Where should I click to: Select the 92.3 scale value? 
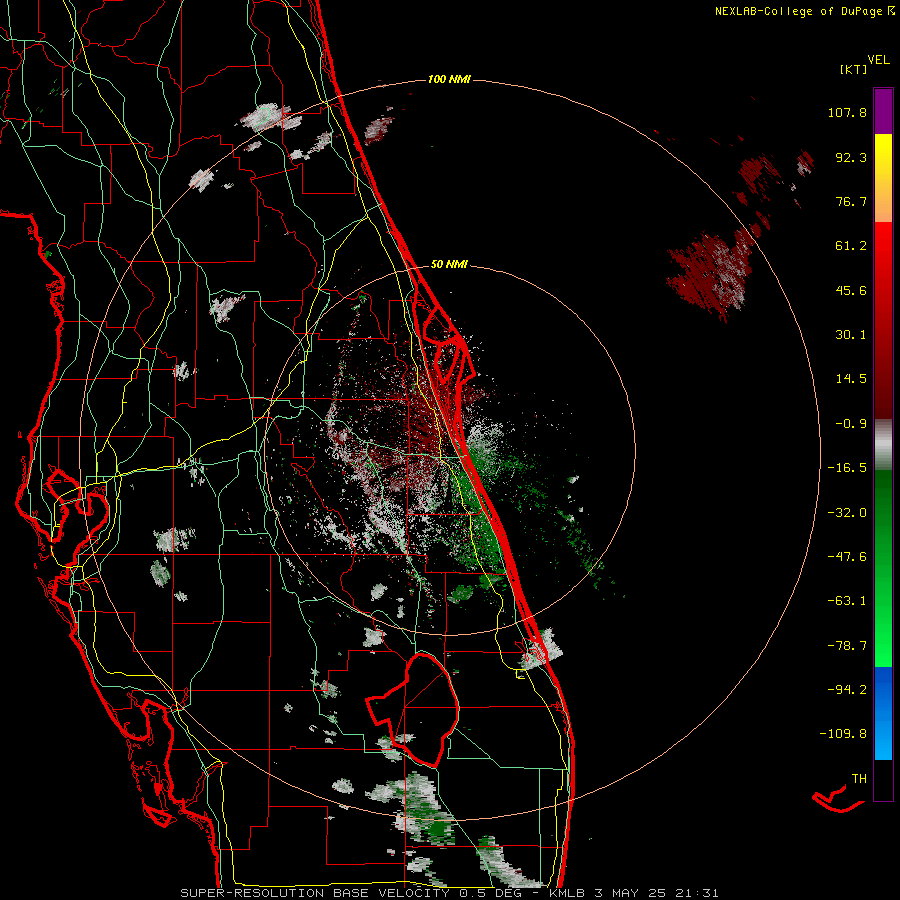tap(851, 157)
